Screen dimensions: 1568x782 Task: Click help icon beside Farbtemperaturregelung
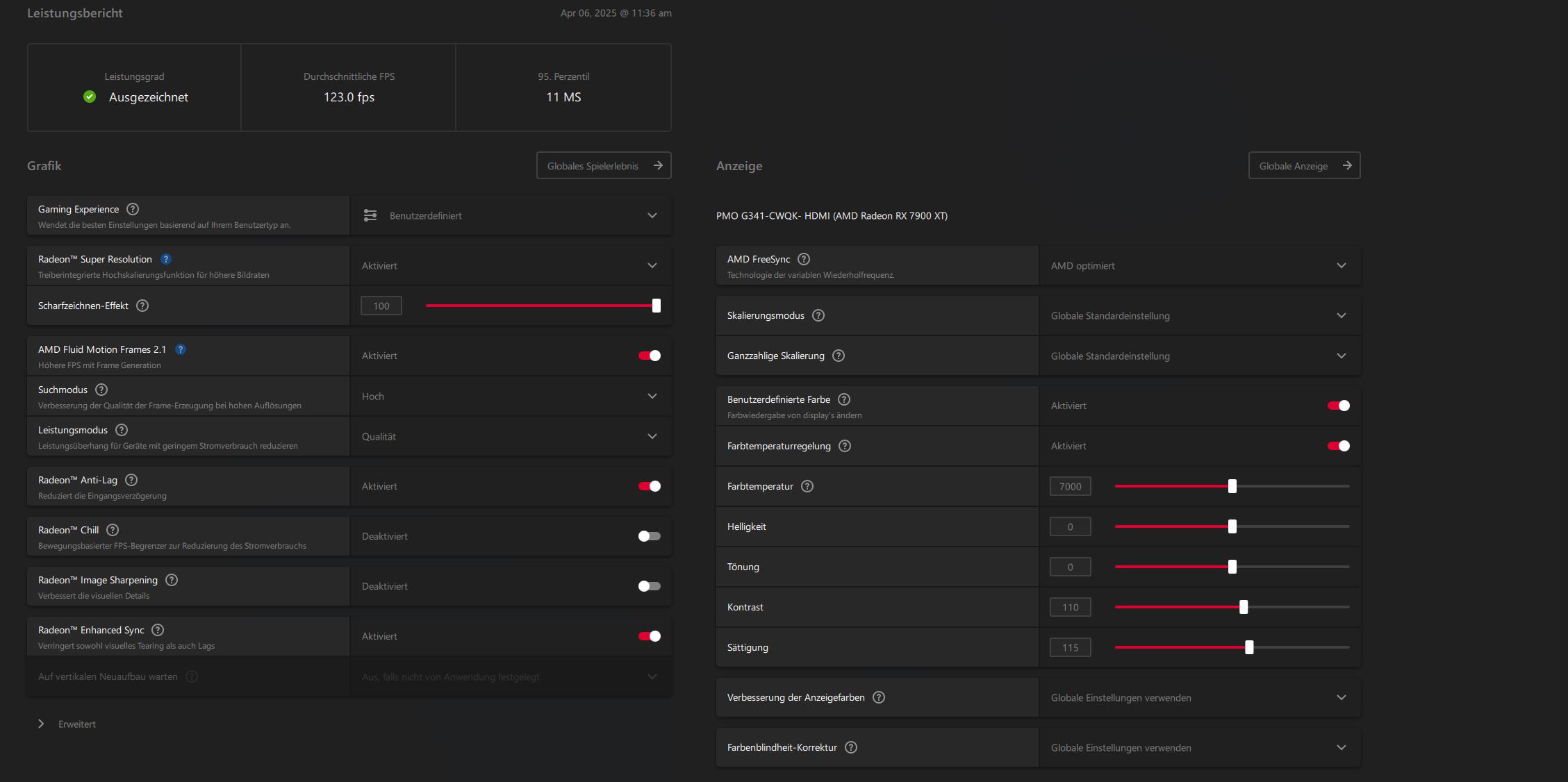[x=845, y=446]
